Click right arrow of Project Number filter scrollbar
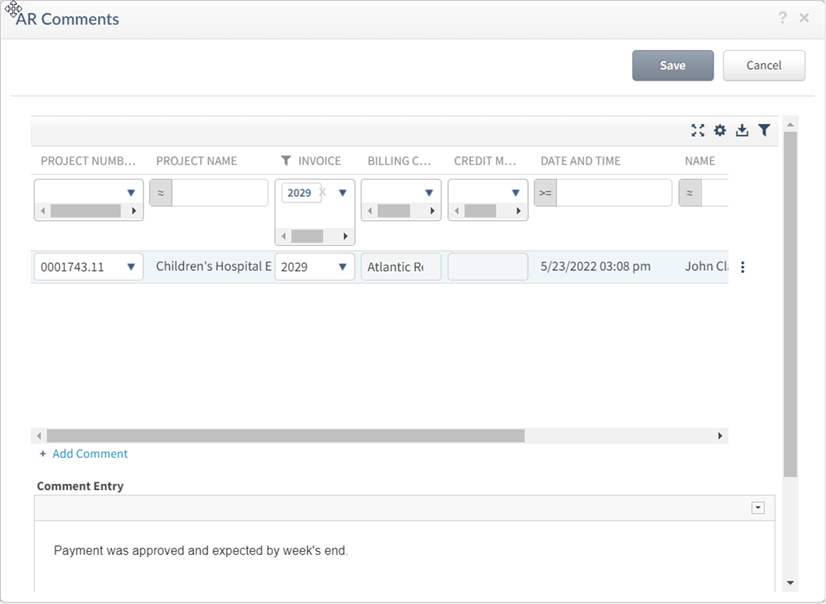This screenshot has height=604, width=826. [134, 211]
